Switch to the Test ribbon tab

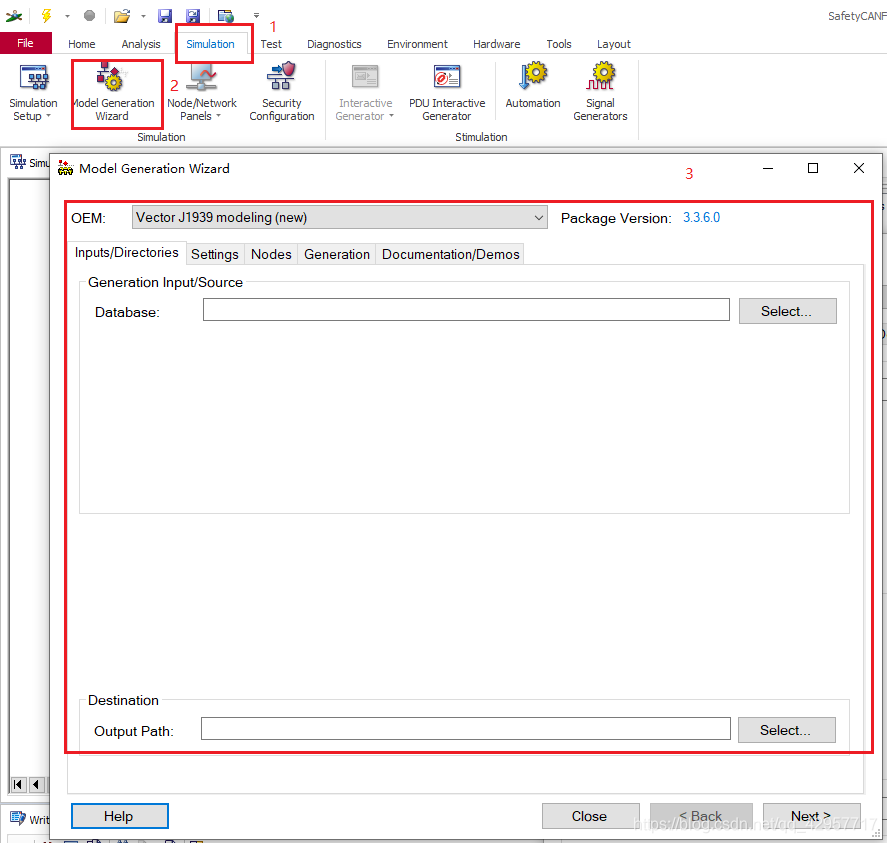[271, 44]
